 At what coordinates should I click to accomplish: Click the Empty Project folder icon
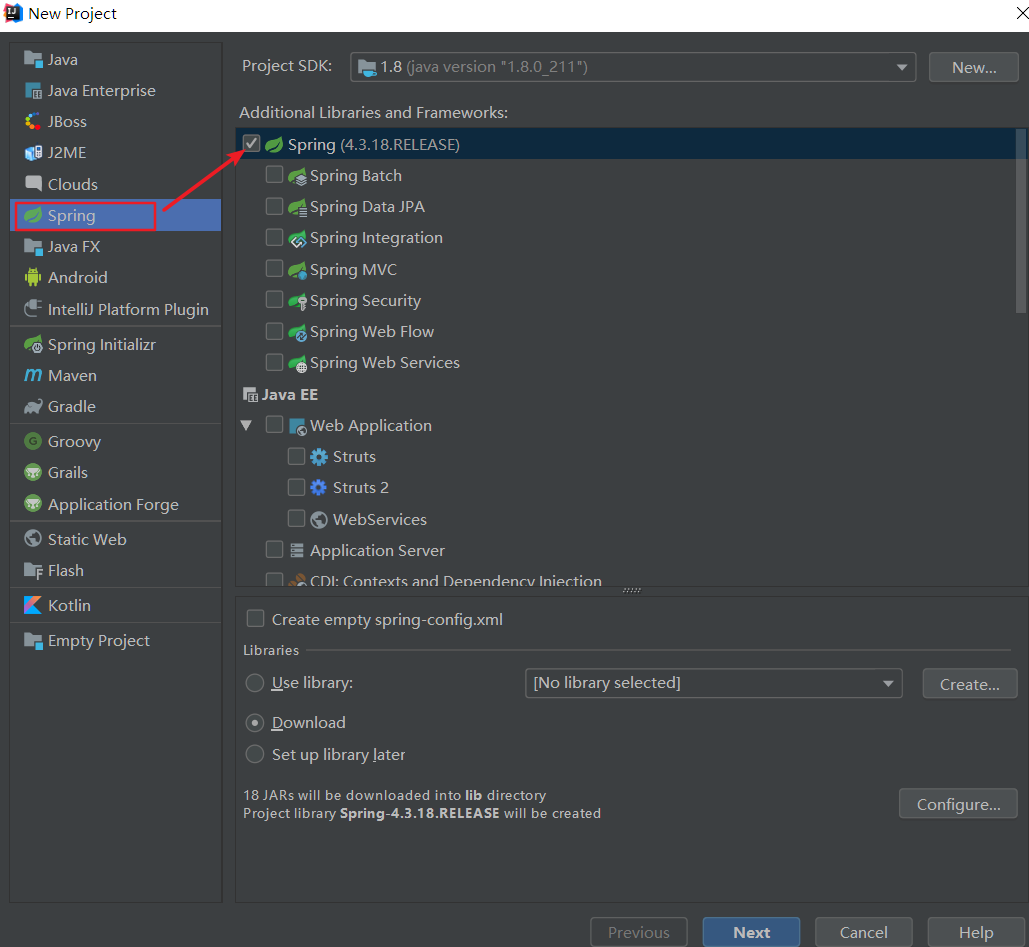[33, 640]
